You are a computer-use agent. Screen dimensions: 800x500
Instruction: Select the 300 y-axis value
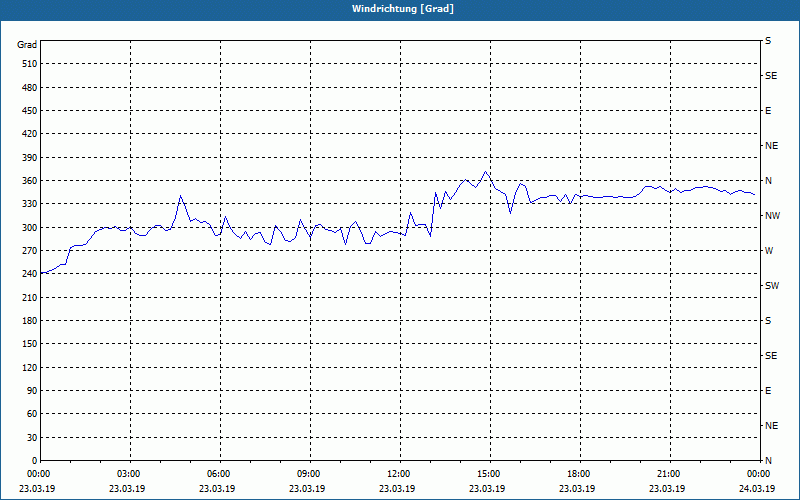tap(30, 228)
